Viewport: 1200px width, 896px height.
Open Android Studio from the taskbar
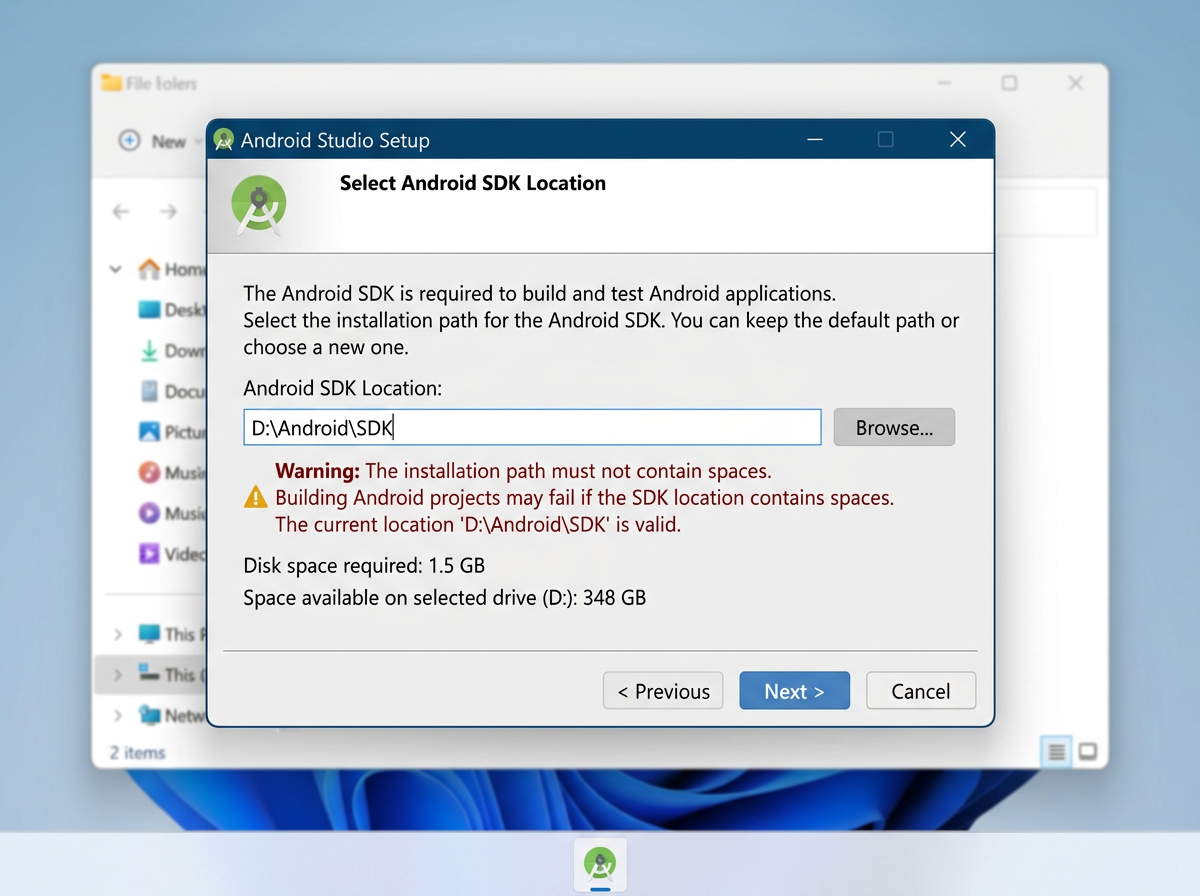tap(599, 864)
